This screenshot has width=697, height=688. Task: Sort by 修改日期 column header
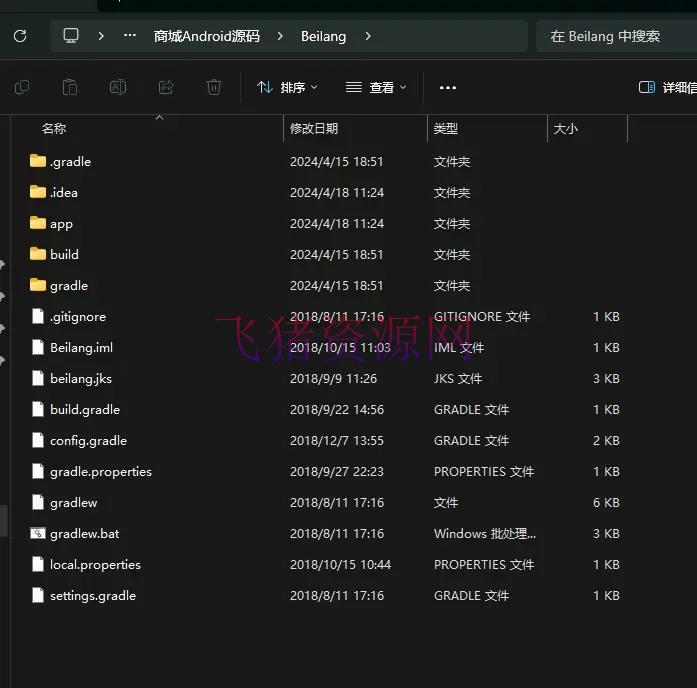click(314, 128)
